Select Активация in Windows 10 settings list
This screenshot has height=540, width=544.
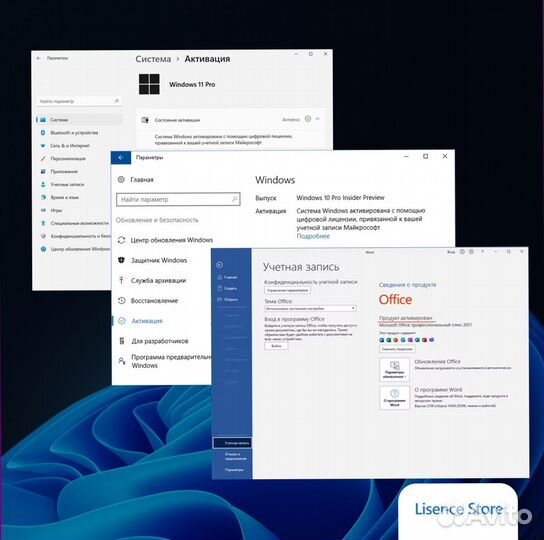pos(140,321)
